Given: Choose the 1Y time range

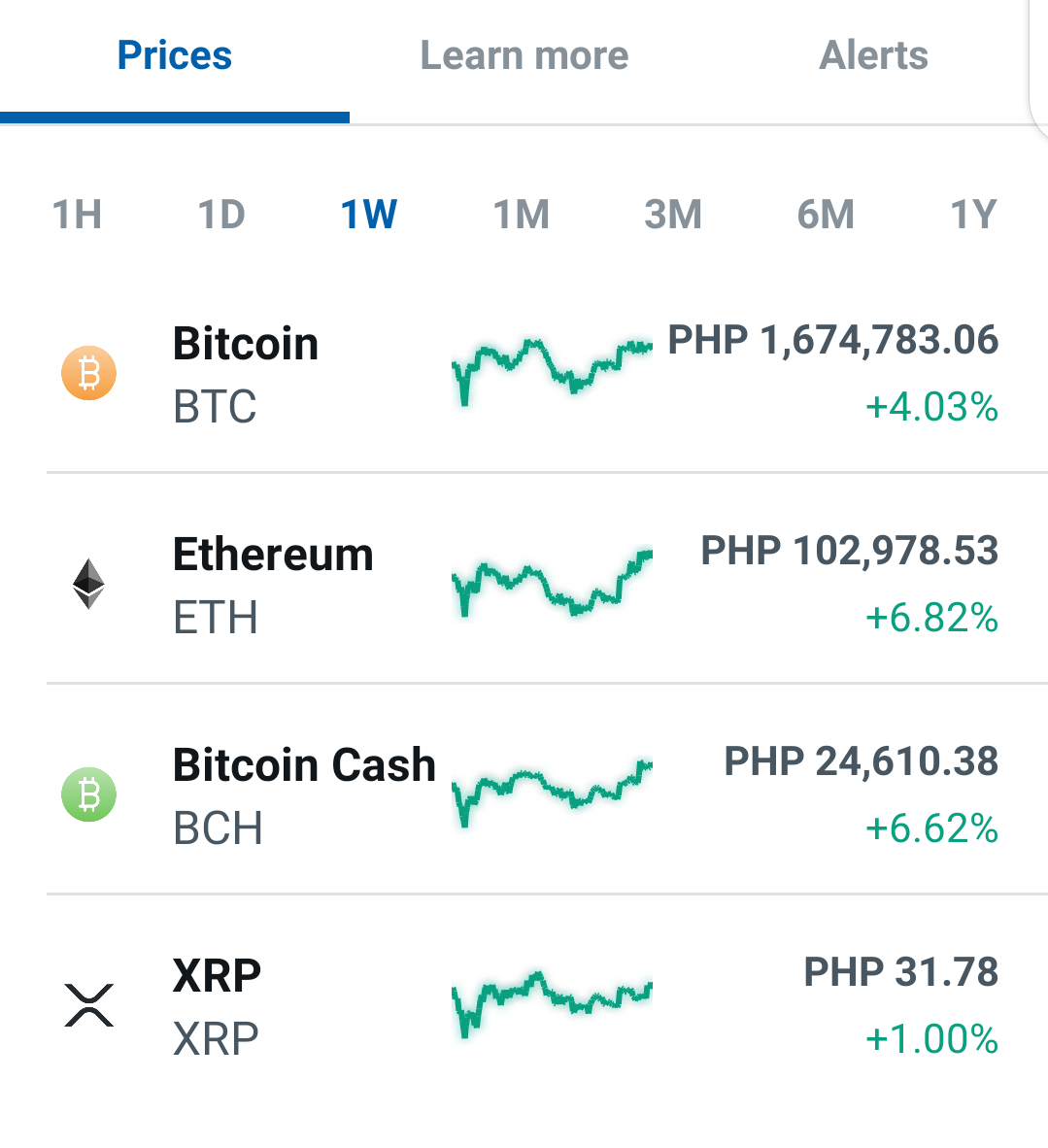Looking at the screenshot, I should tap(973, 215).
